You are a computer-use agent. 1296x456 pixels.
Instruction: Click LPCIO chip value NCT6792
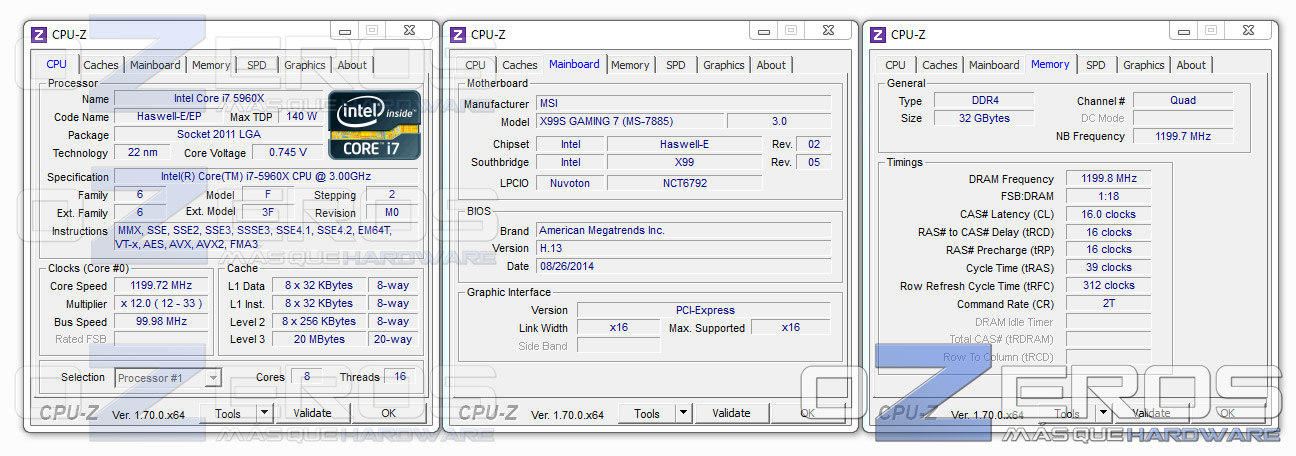[x=684, y=183]
